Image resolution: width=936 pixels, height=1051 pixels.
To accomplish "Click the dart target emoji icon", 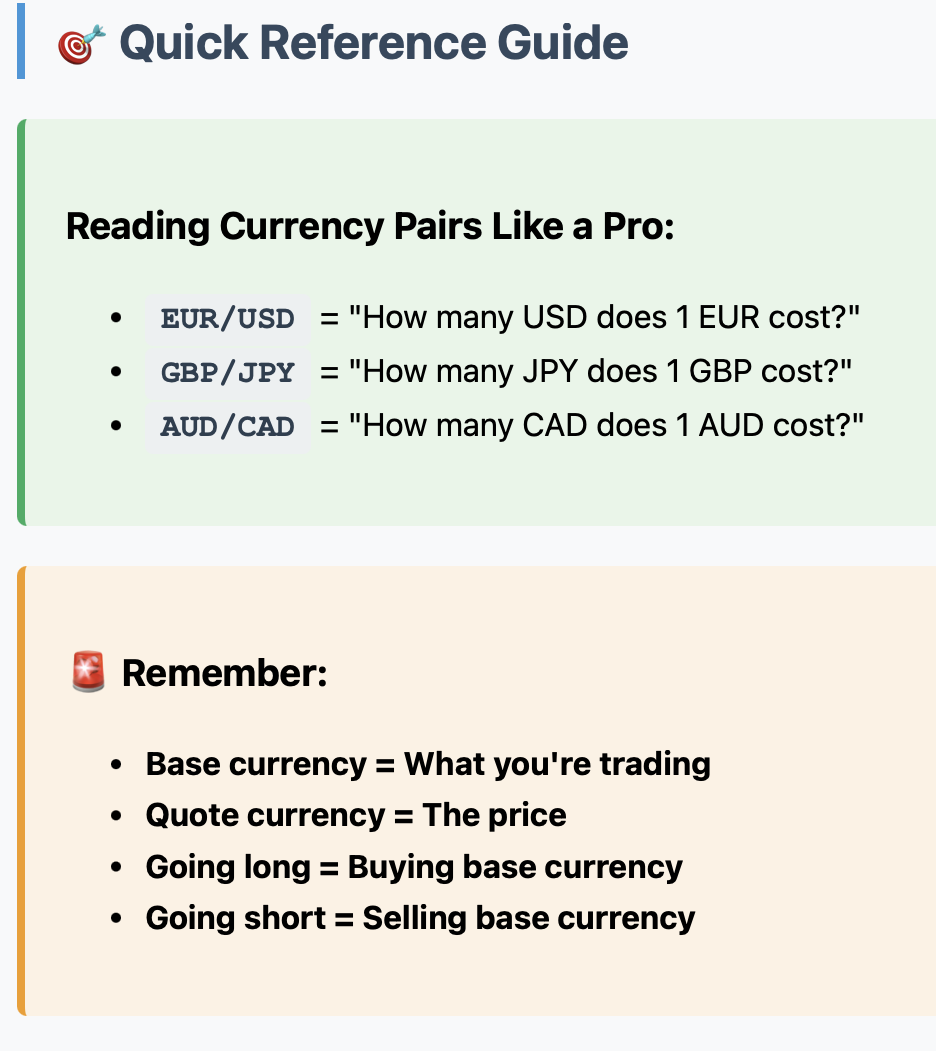I will (82, 45).
